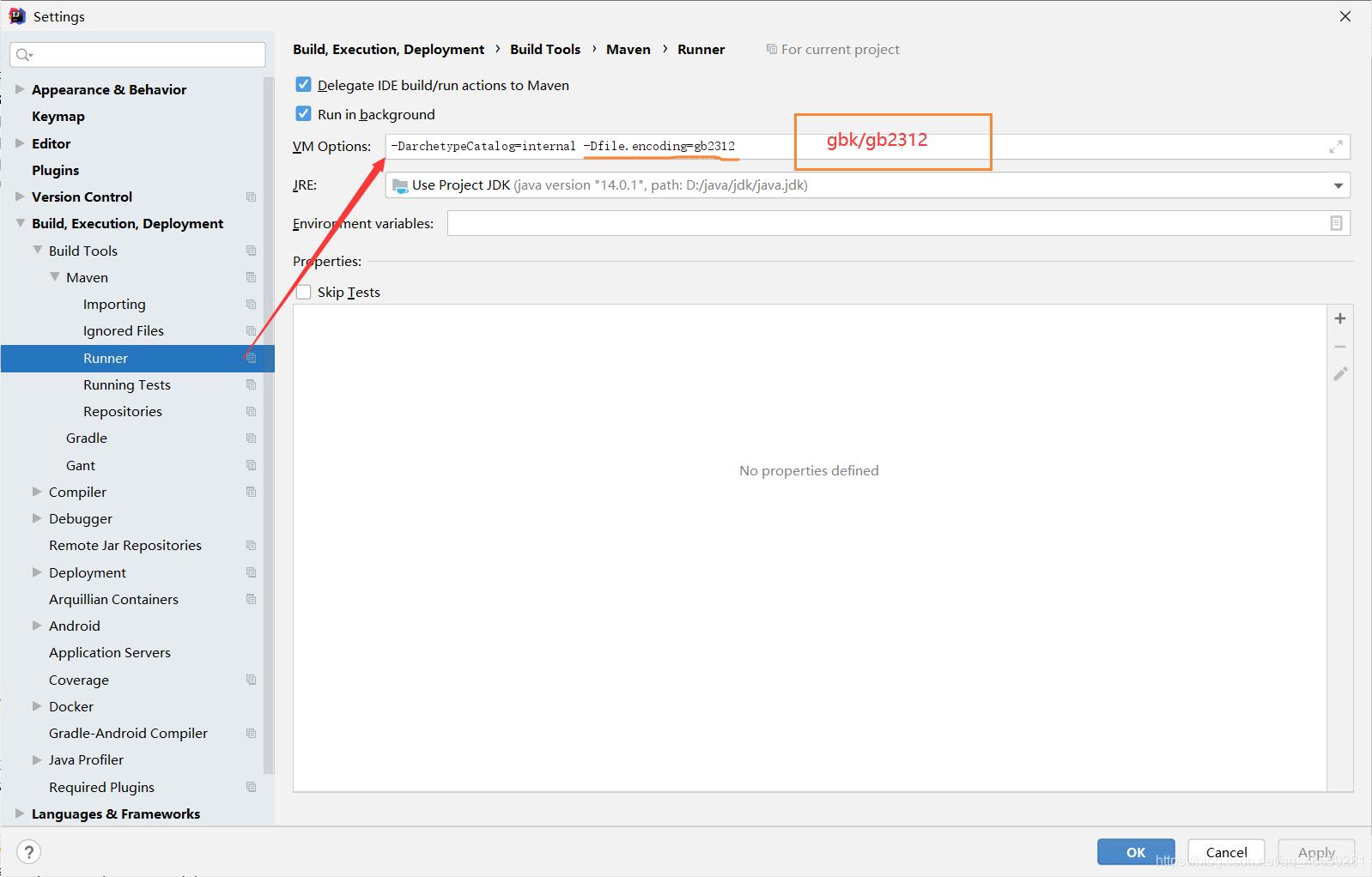Expand the VM Options field editor
The width and height of the screenshot is (1372, 877).
(1336, 147)
